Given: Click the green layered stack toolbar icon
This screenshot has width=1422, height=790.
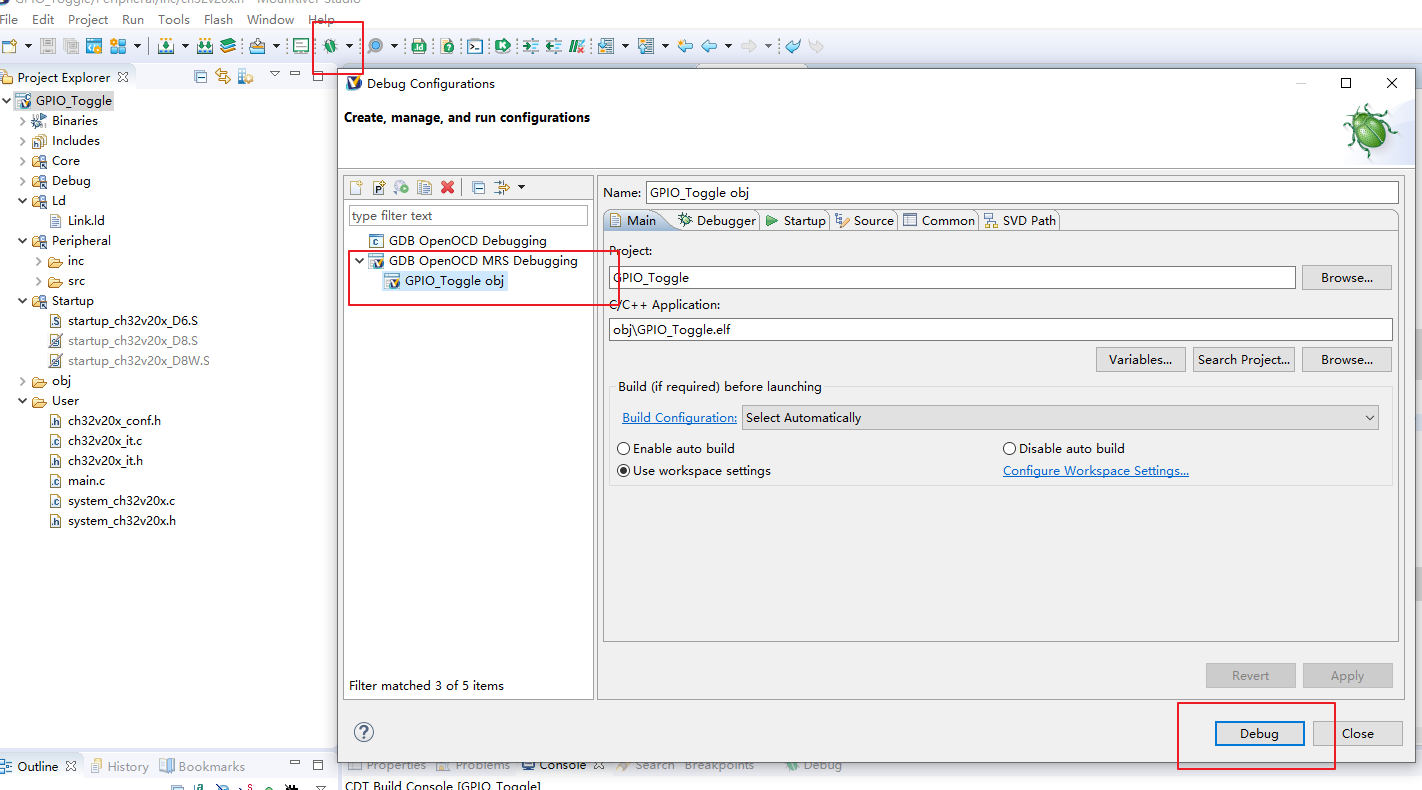Looking at the screenshot, I should coord(229,46).
